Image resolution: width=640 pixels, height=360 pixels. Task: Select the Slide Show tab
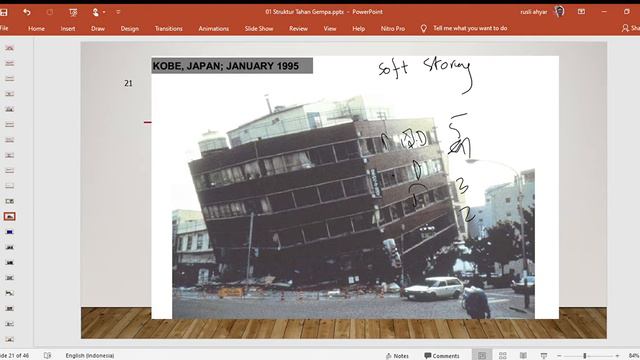pyautogui.click(x=259, y=29)
